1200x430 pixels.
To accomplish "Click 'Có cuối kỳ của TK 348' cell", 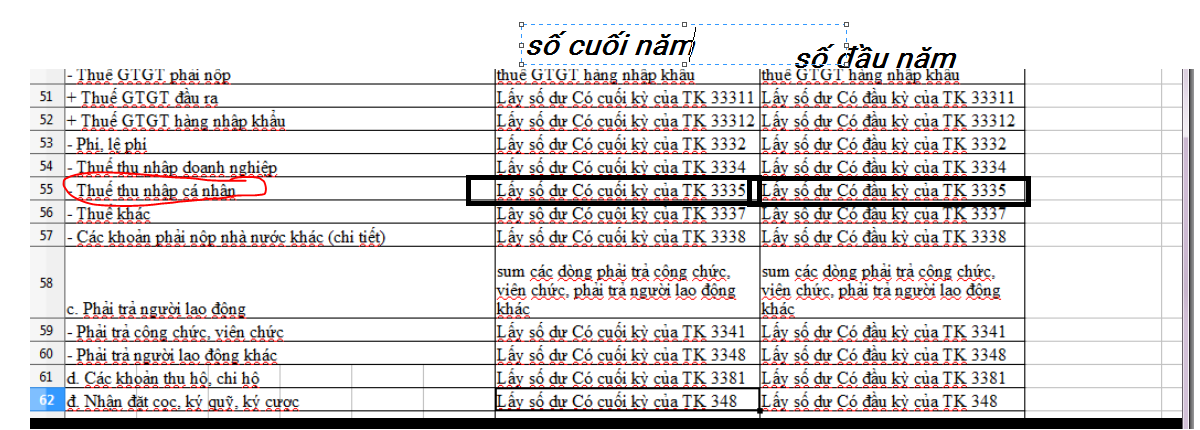I will click(627, 400).
